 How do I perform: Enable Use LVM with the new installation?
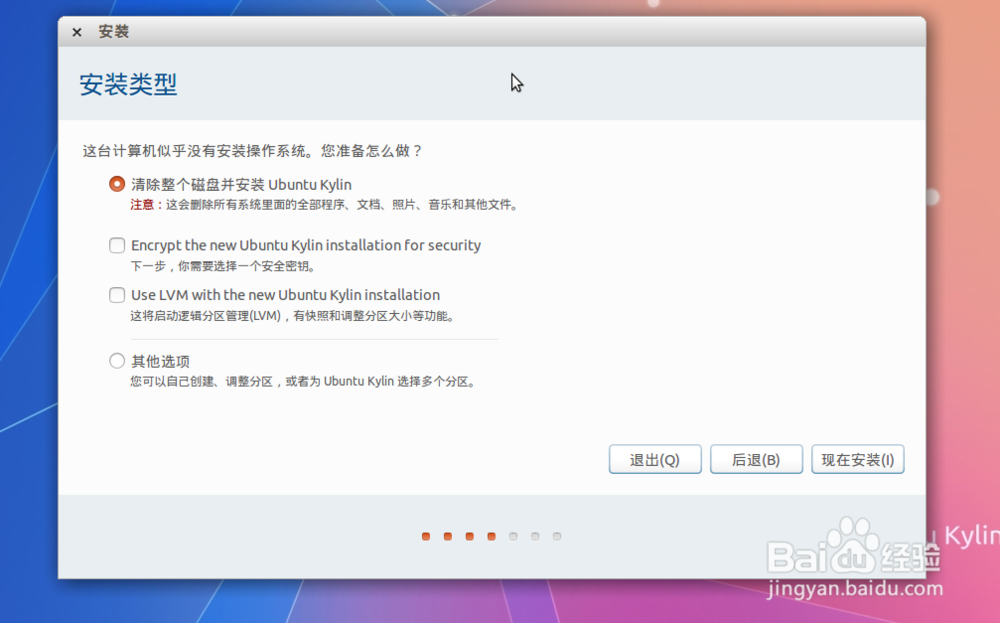tap(117, 295)
